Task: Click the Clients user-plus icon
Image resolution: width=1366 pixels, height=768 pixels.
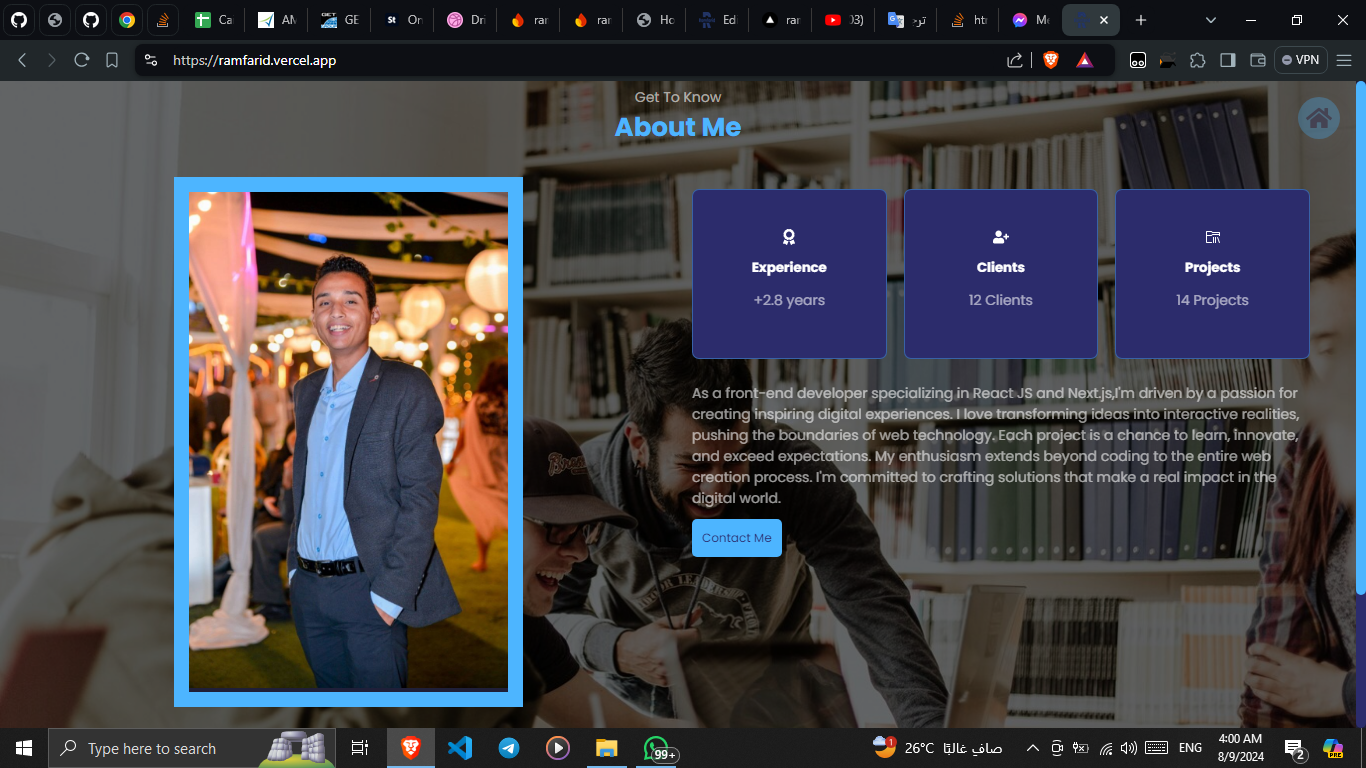Action: [x=1001, y=237]
